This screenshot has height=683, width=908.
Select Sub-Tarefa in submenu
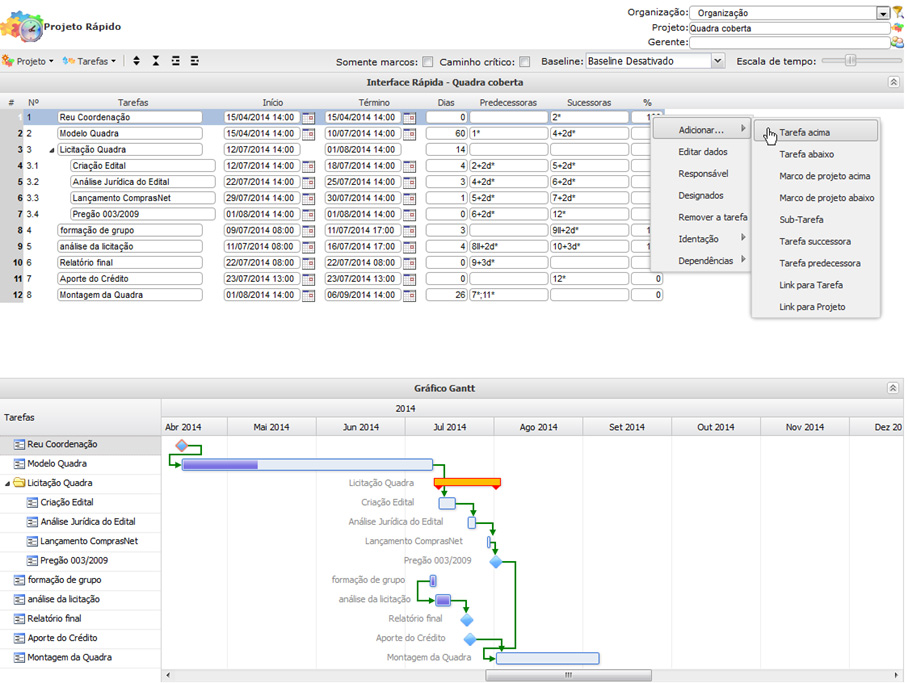pyautogui.click(x=815, y=220)
